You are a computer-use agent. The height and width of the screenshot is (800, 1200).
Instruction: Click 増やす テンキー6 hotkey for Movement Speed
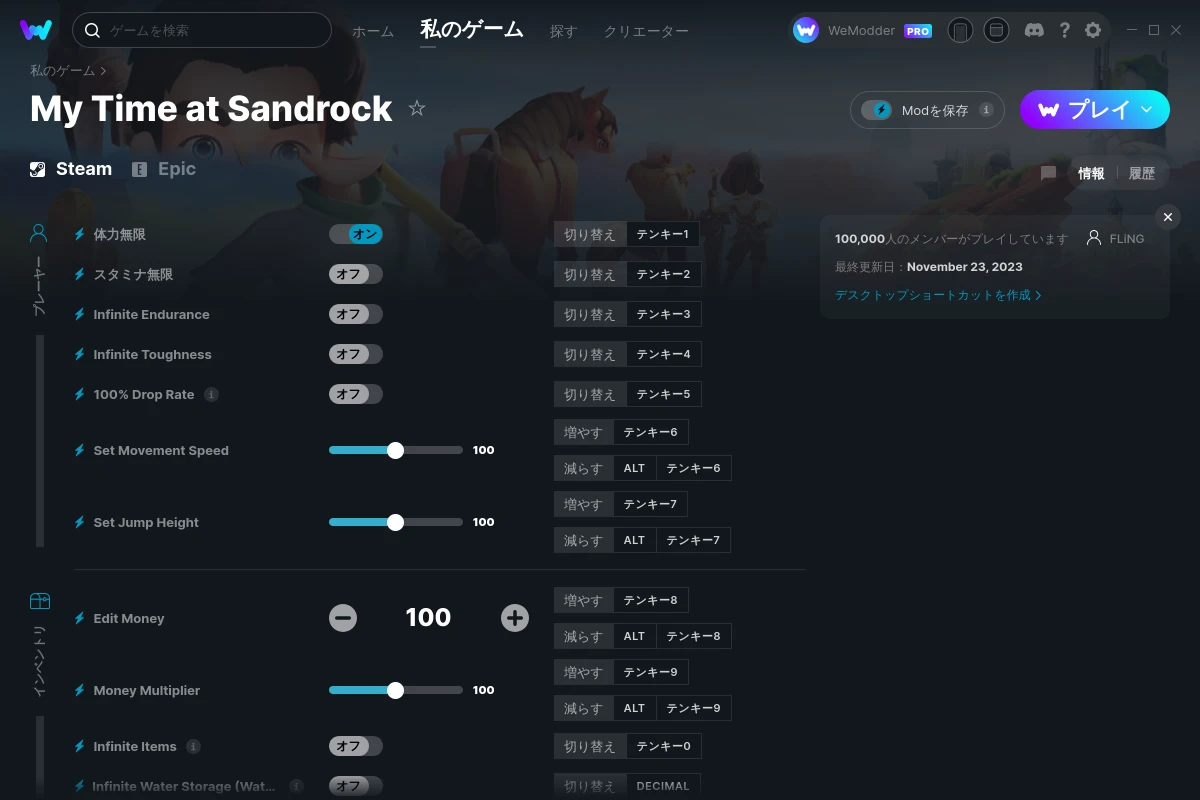(x=621, y=432)
